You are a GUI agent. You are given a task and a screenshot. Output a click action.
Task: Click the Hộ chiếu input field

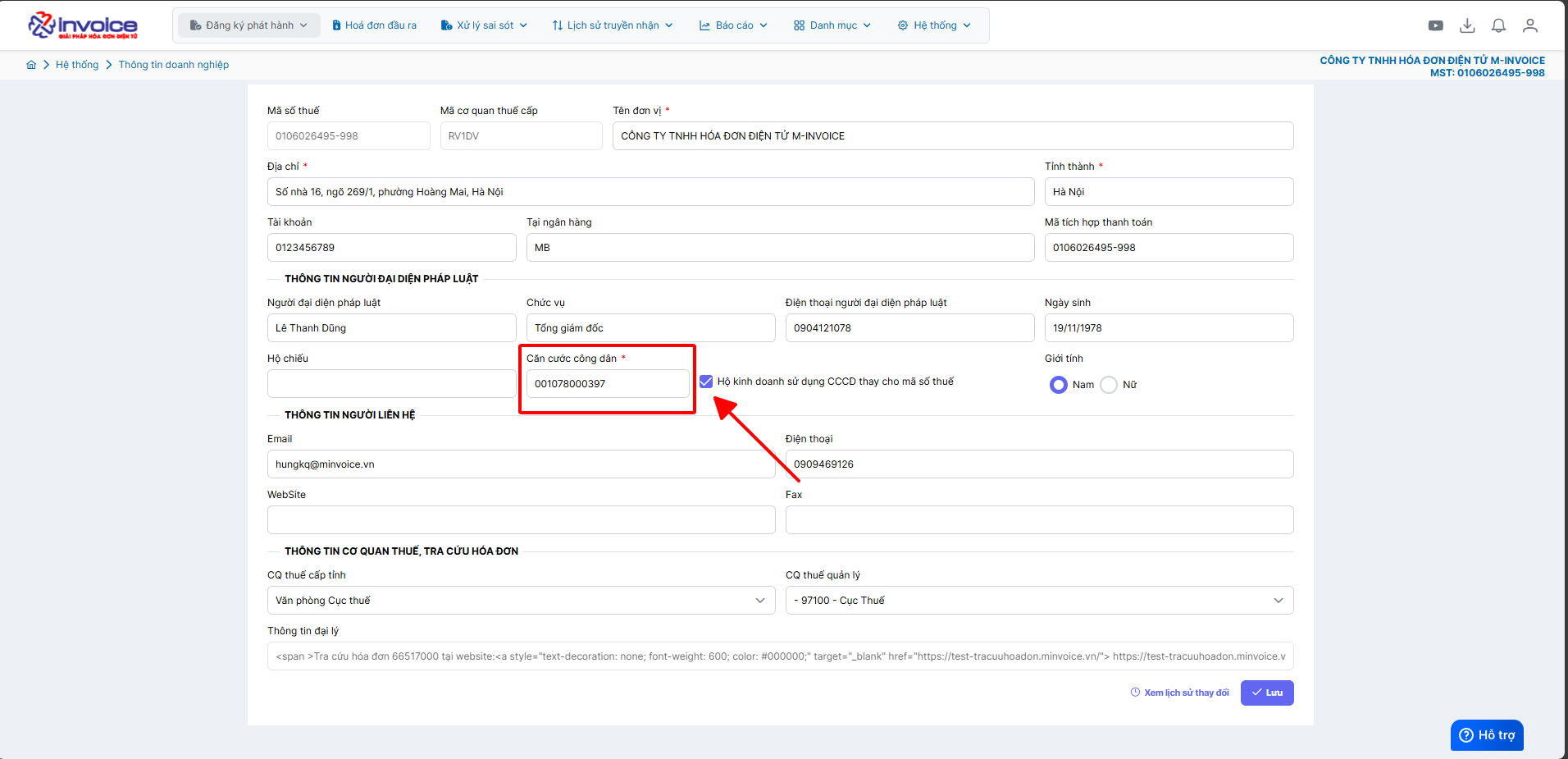(x=392, y=384)
